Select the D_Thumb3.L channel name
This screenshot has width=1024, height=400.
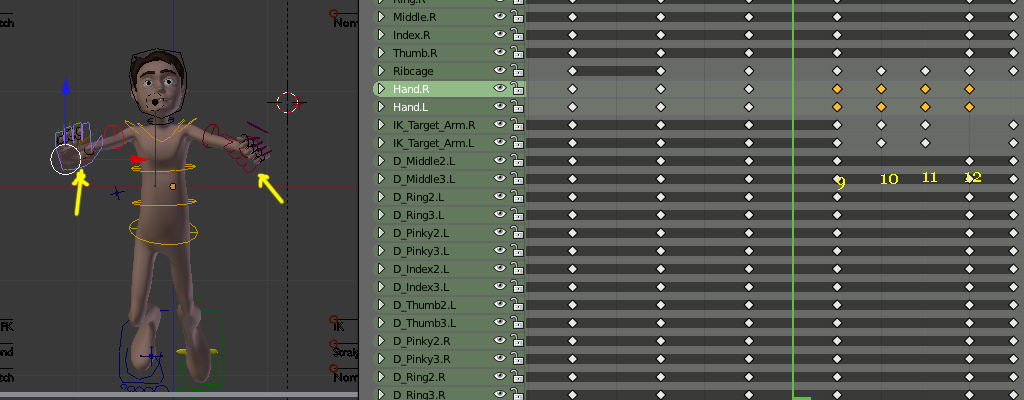tap(424, 323)
